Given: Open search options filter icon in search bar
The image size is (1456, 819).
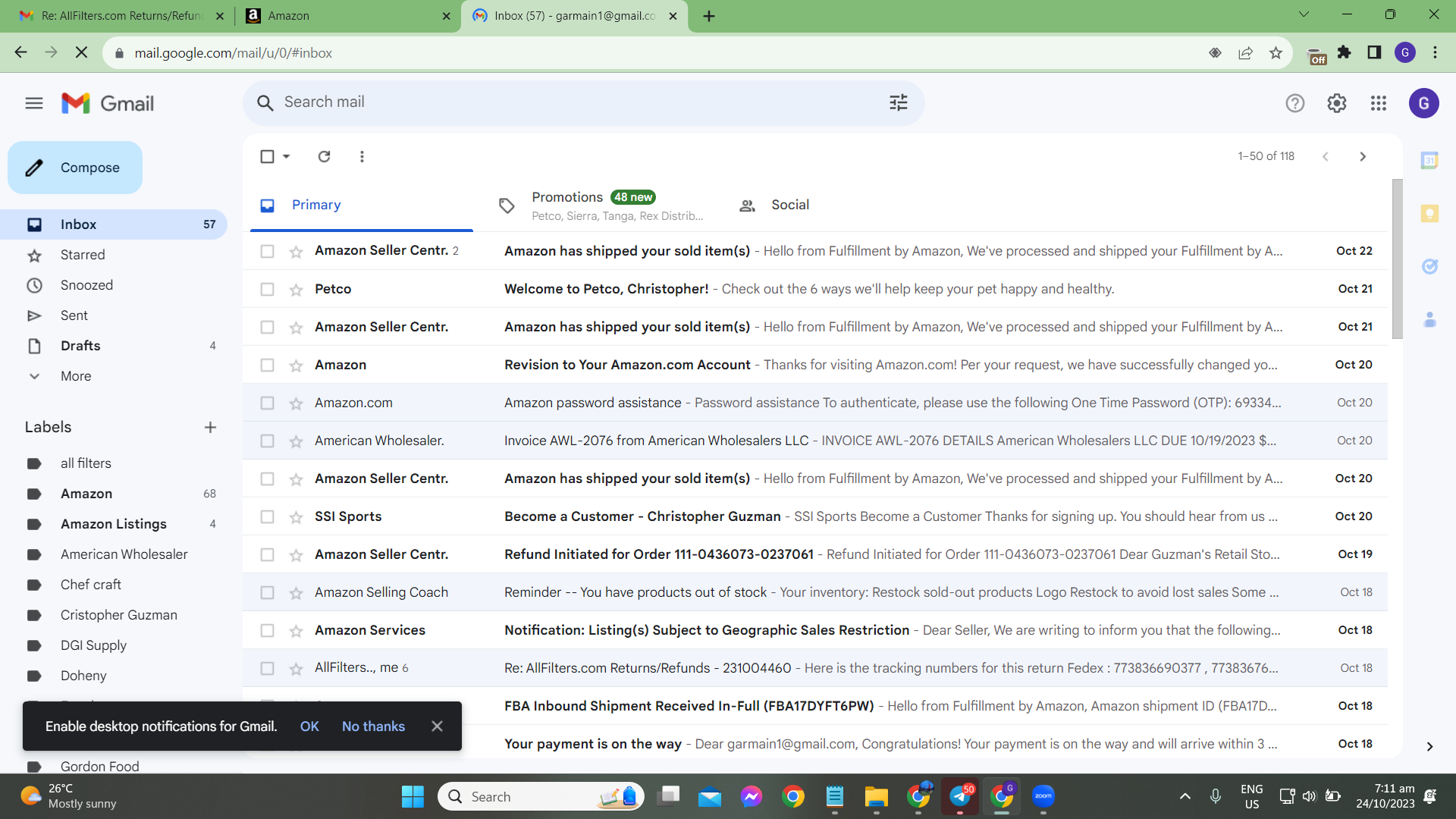Looking at the screenshot, I should coord(899,102).
